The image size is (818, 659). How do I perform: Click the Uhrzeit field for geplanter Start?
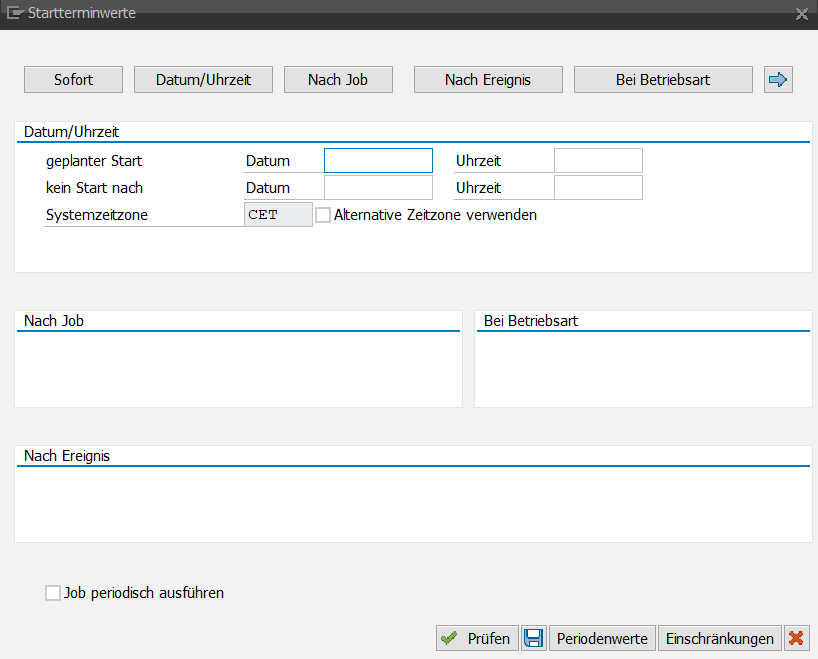point(597,160)
